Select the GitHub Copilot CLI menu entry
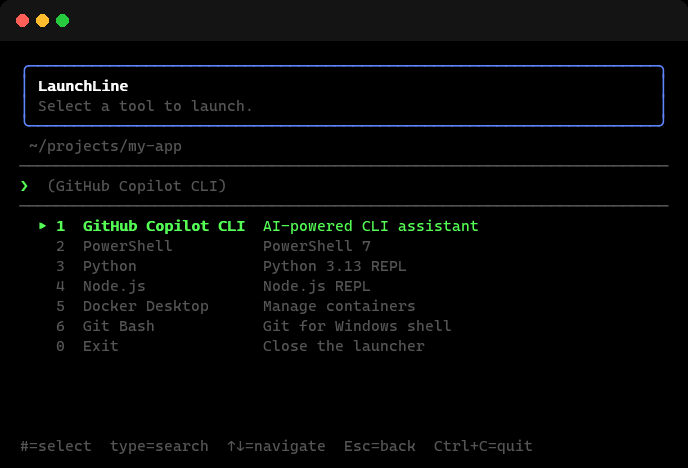This screenshot has width=688, height=468. pos(258,226)
